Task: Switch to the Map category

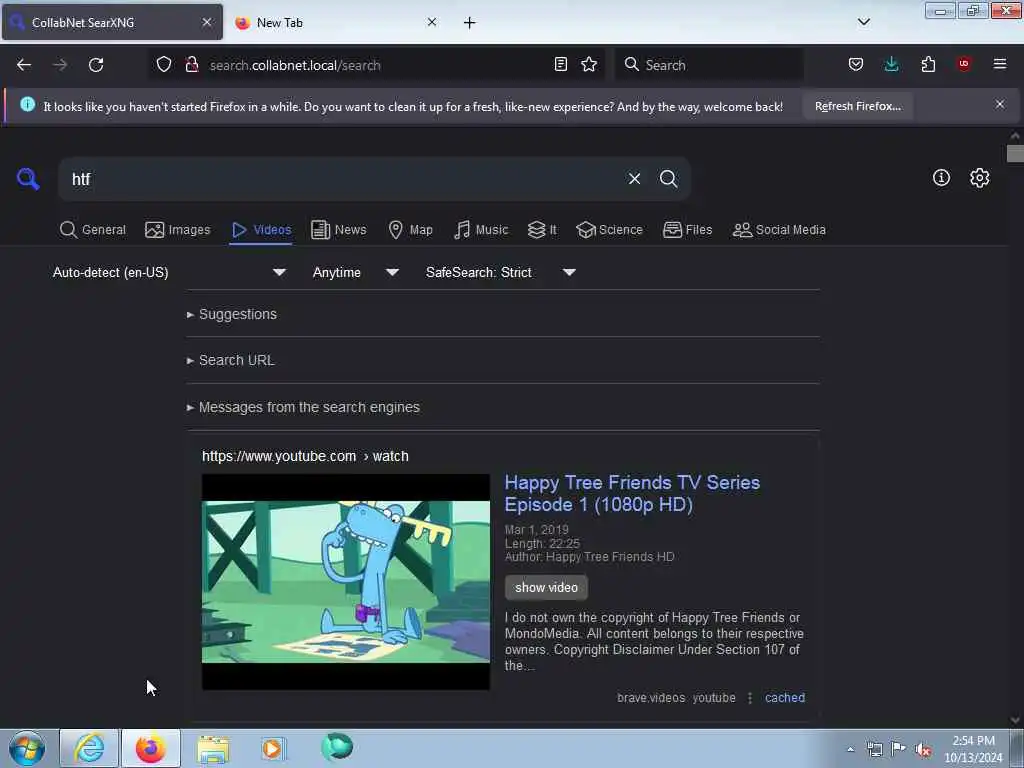Action: pyautogui.click(x=410, y=230)
